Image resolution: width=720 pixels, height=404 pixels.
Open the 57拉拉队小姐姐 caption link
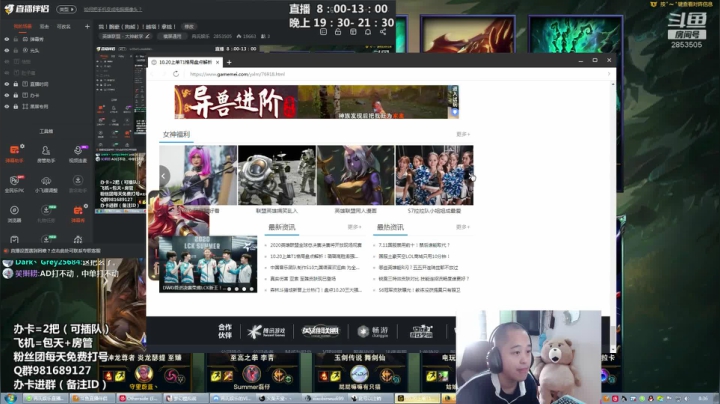[434, 211]
